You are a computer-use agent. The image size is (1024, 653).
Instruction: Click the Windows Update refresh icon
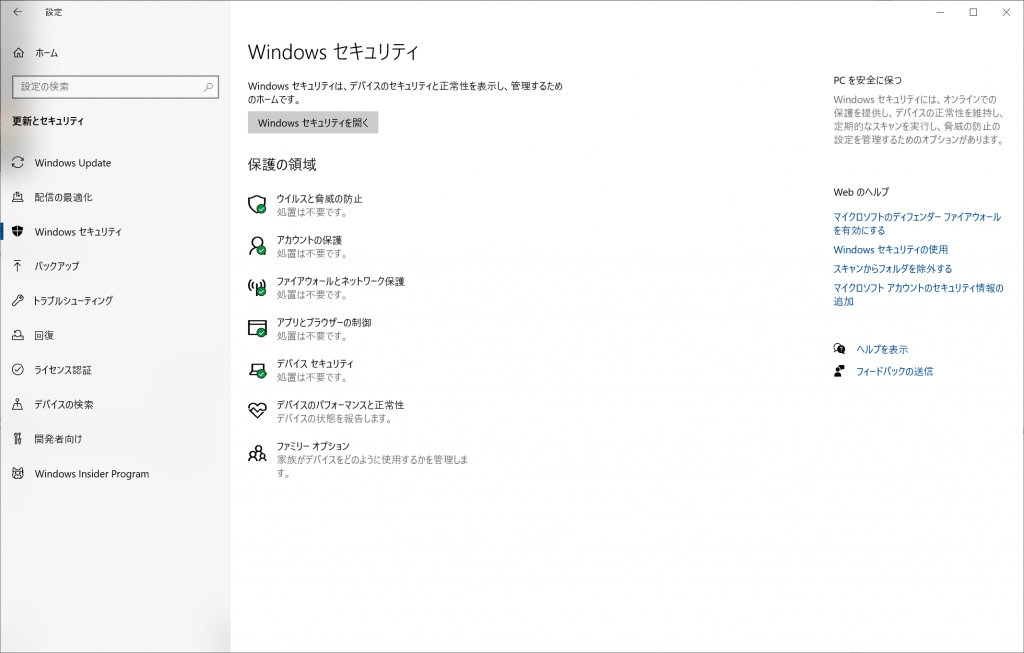[x=18, y=163]
